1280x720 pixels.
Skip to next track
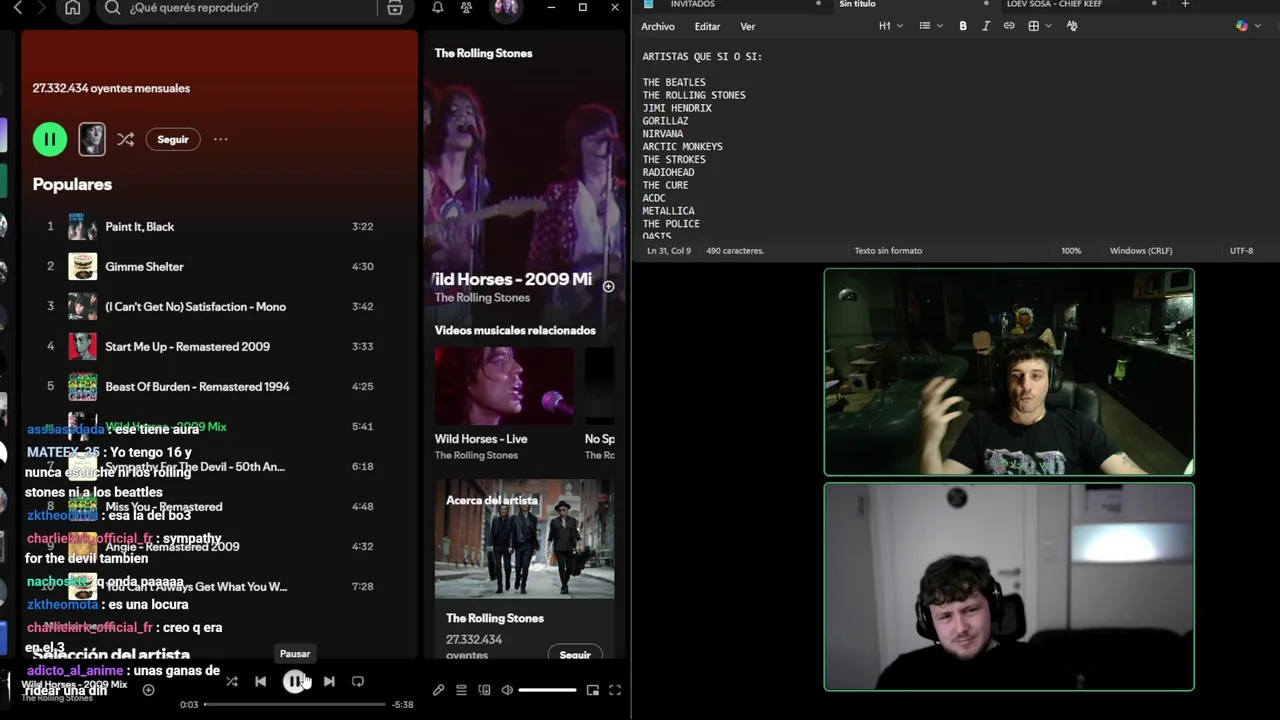pyautogui.click(x=329, y=681)
